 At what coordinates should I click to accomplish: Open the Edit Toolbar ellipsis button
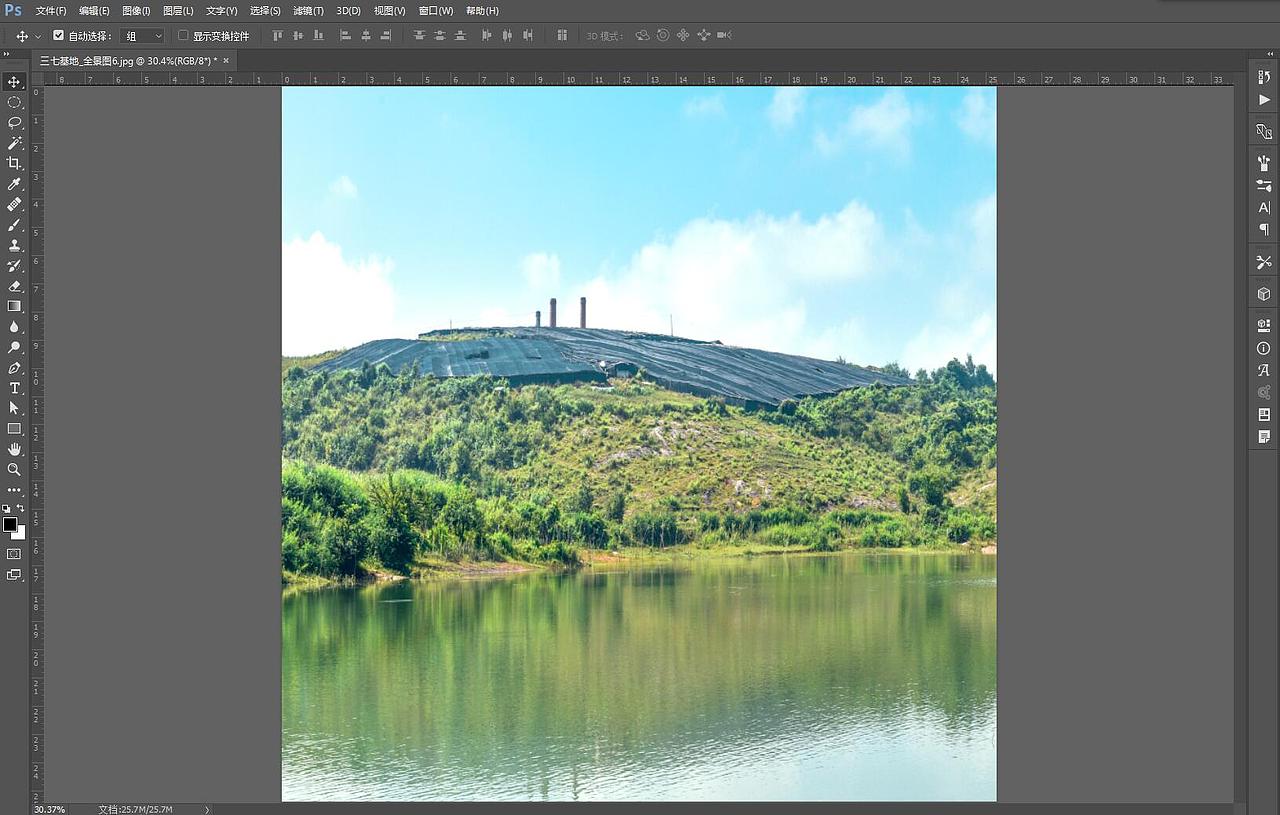pyautogui.click(x=14, y=490)
